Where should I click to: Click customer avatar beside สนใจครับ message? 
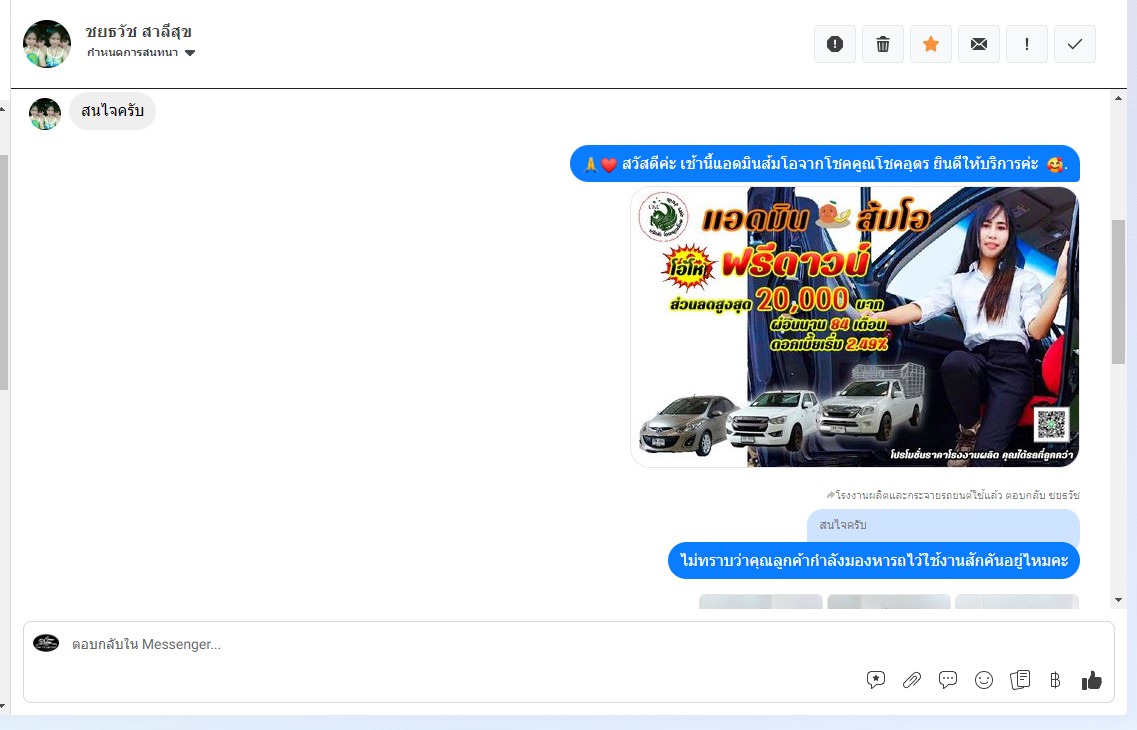45,114
